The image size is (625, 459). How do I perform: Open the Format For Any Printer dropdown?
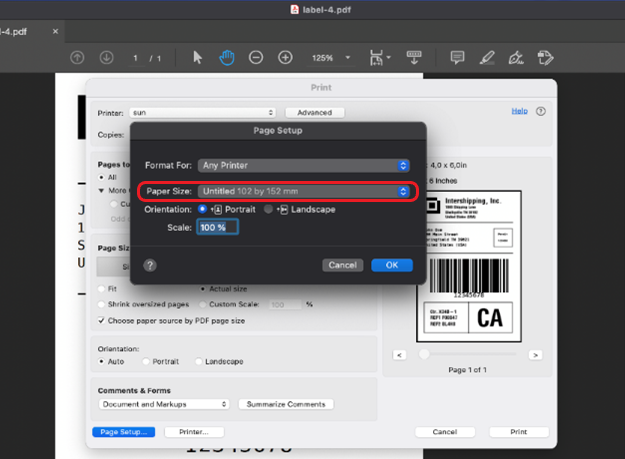pos(304,165)
